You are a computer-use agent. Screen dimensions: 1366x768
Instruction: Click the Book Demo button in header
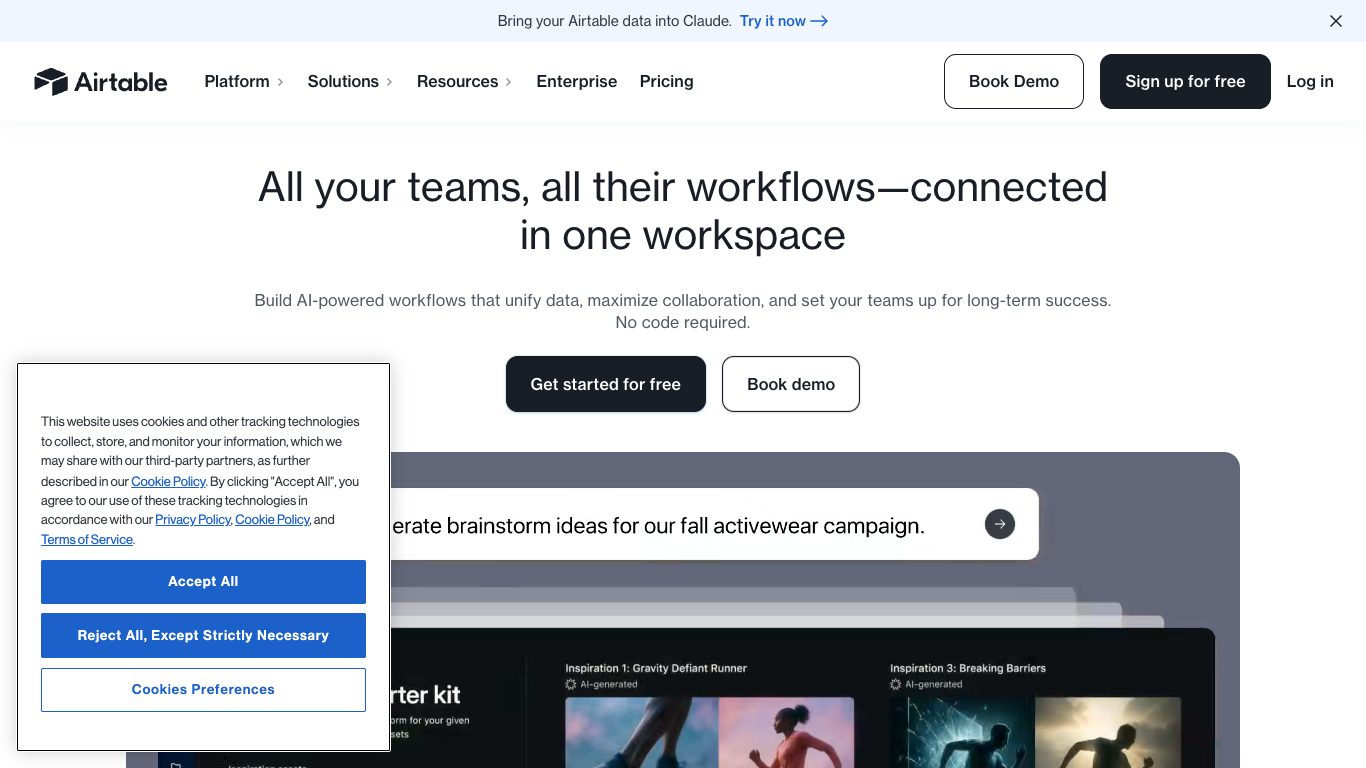point(1014,82)
